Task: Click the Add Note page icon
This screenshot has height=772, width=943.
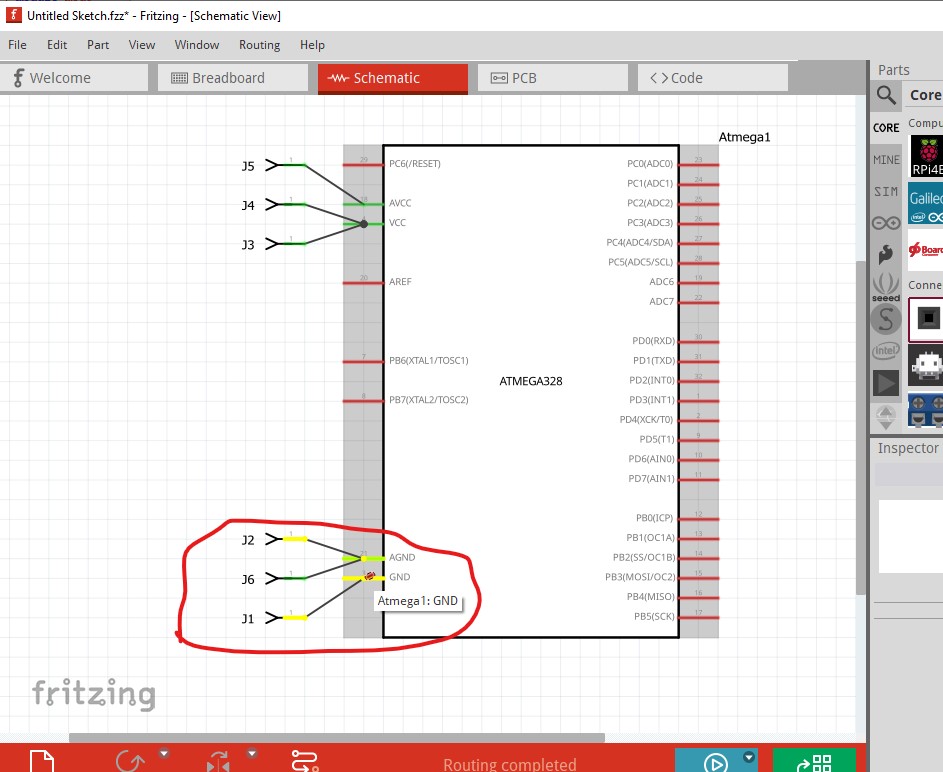Action: [x=40, y=762]
